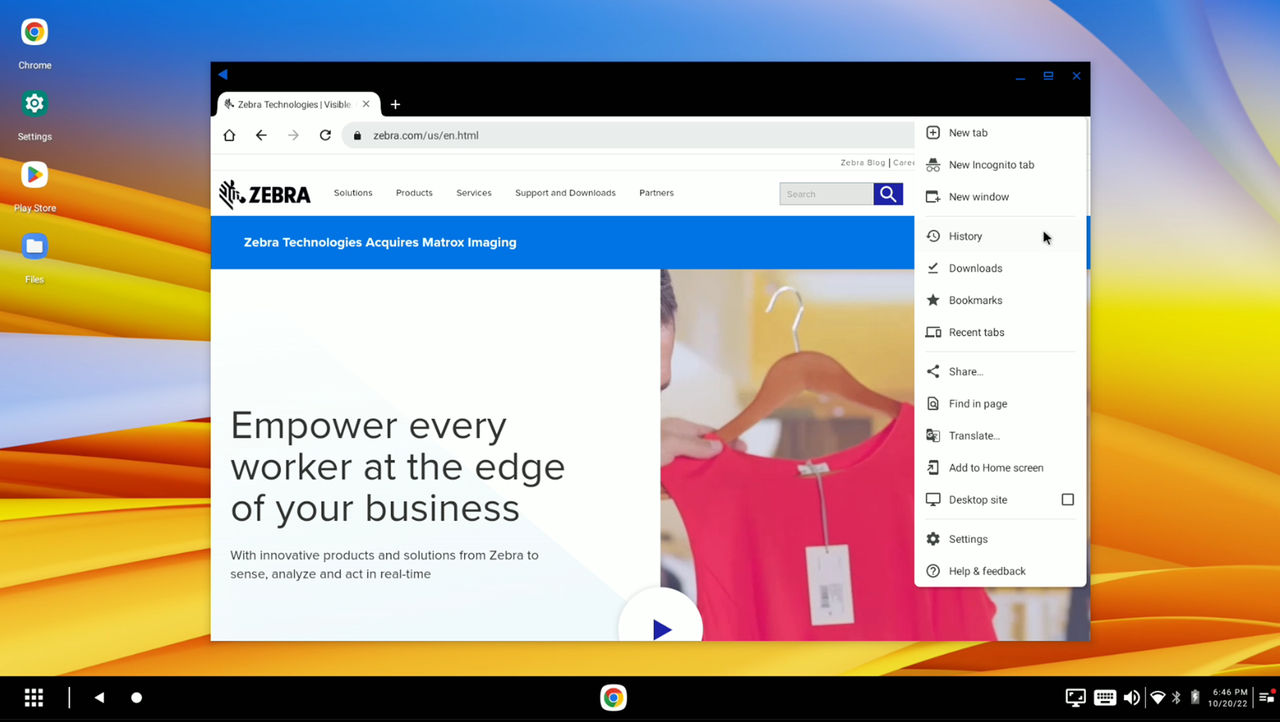The height and width of the screenshot is (722, 1280).
Task: Open Chrome Settings from menu
Action: pos(1000,539)
